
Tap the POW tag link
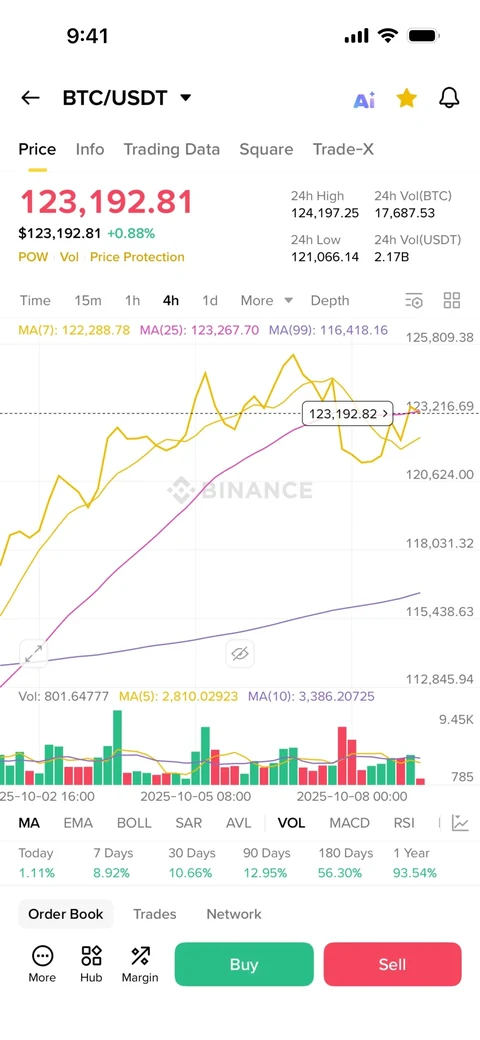pos(33,257)
